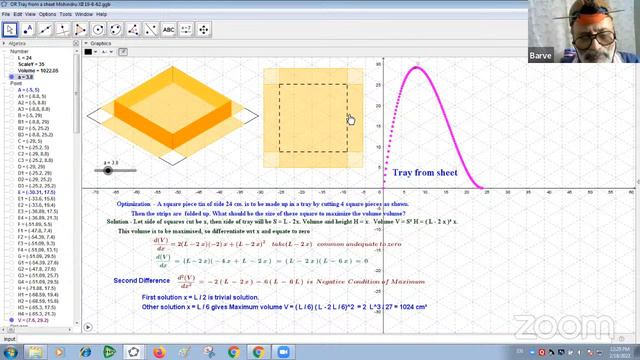Click the play animation button
Screen dimensions: 640x360
click(x=88, y=327)
